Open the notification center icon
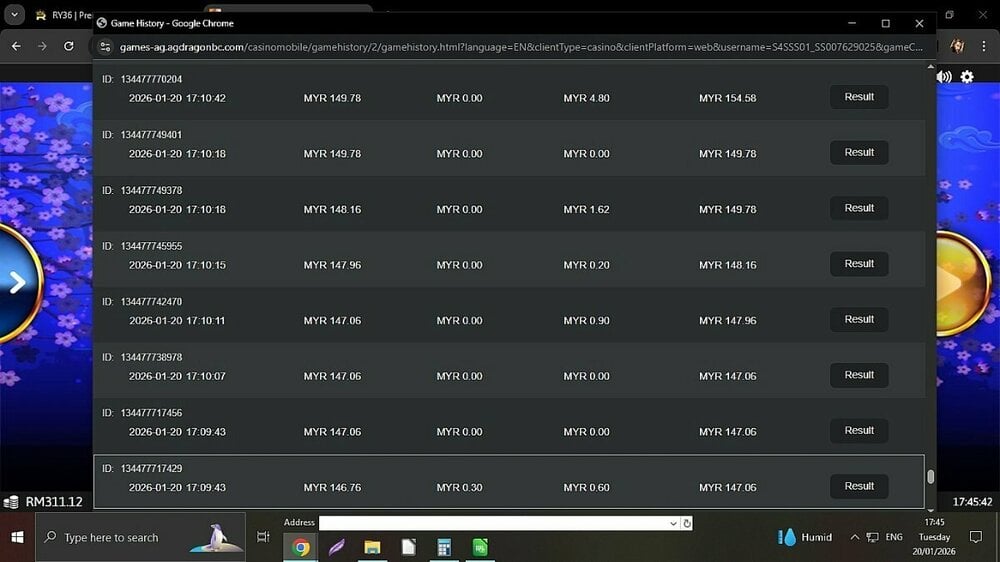This screenshot has height=562, width=1000. point(976,537)
